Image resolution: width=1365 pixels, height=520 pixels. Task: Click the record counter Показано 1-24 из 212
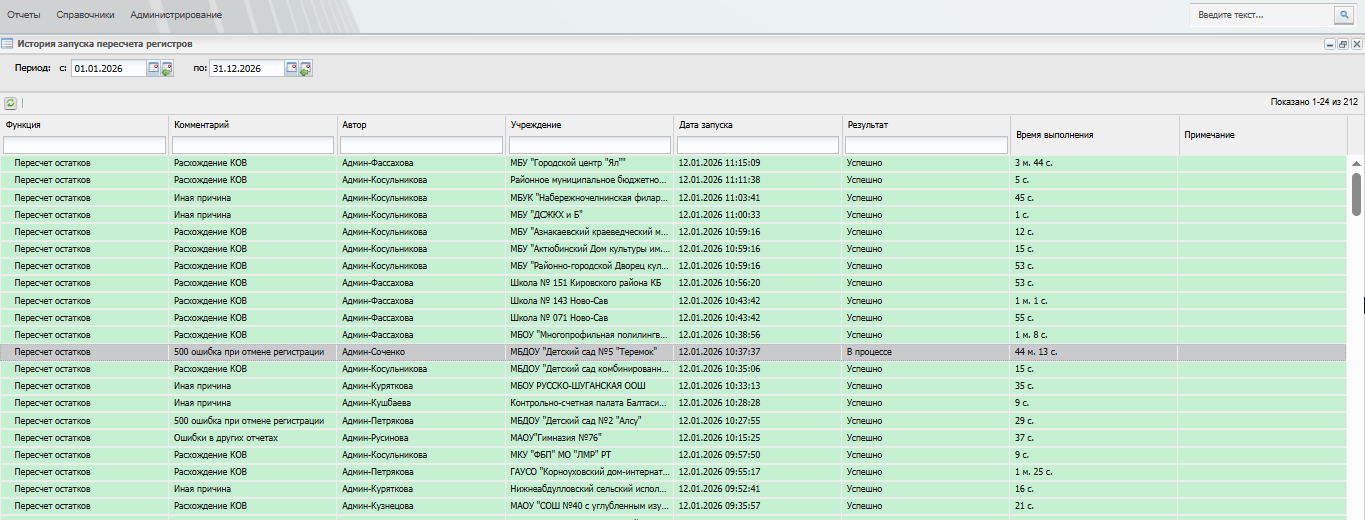tap(1314, 102)
